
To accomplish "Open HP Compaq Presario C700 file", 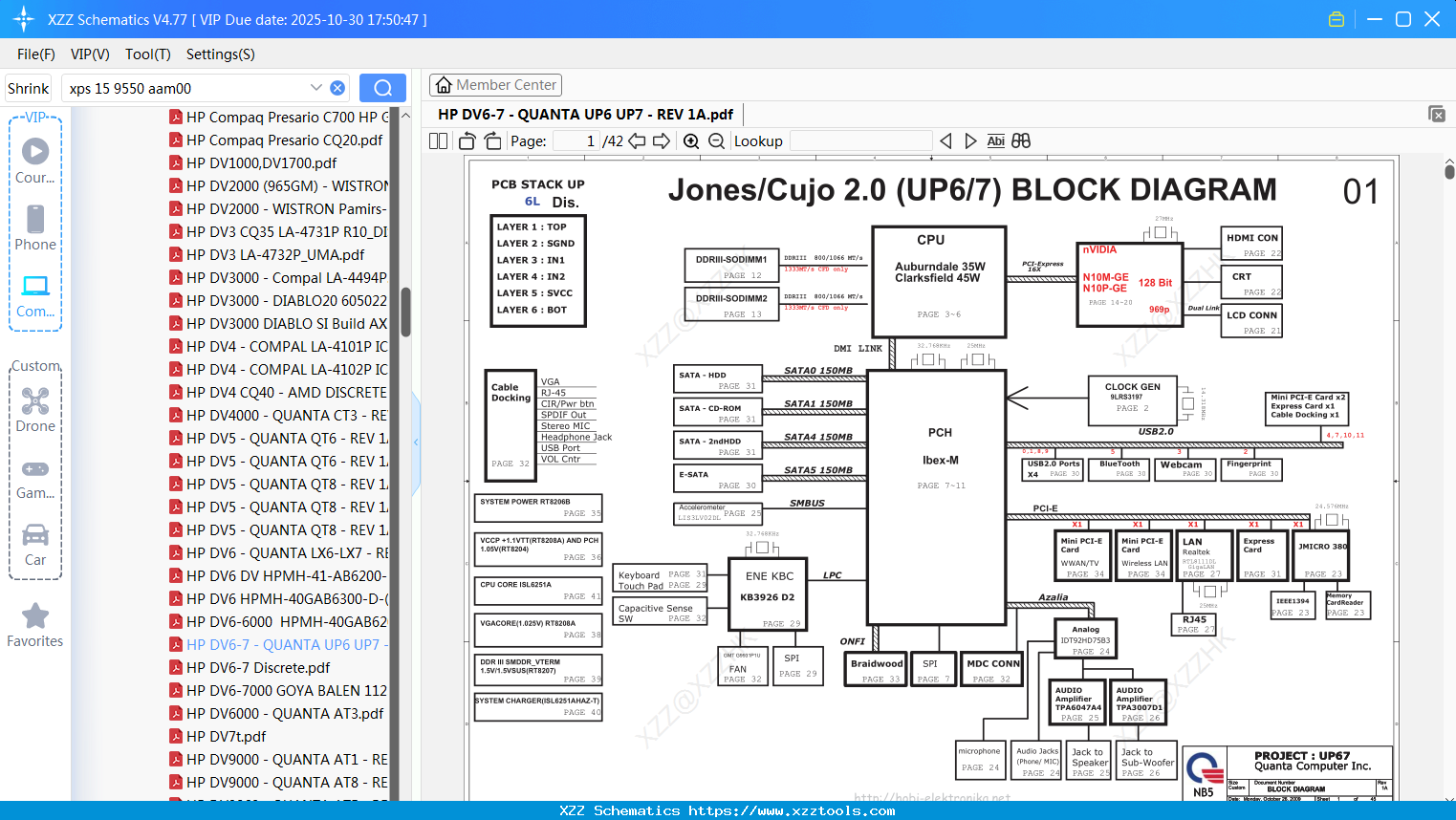I will [278, 117].
